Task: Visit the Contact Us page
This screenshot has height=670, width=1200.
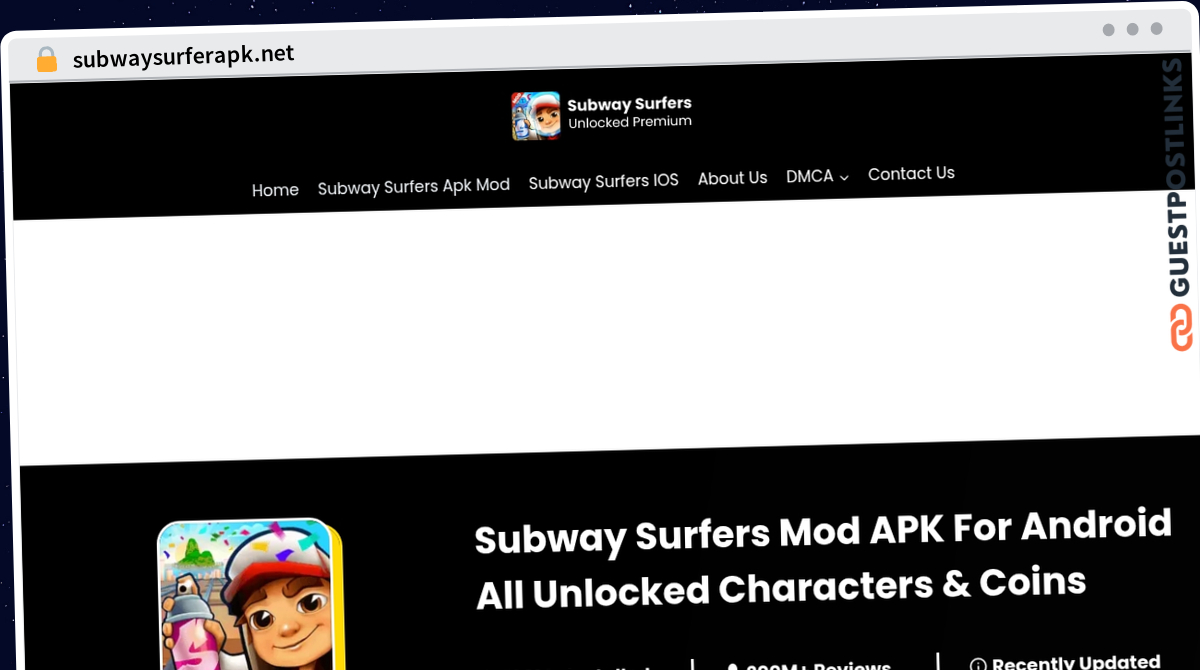Action: [x=911, y=173]
